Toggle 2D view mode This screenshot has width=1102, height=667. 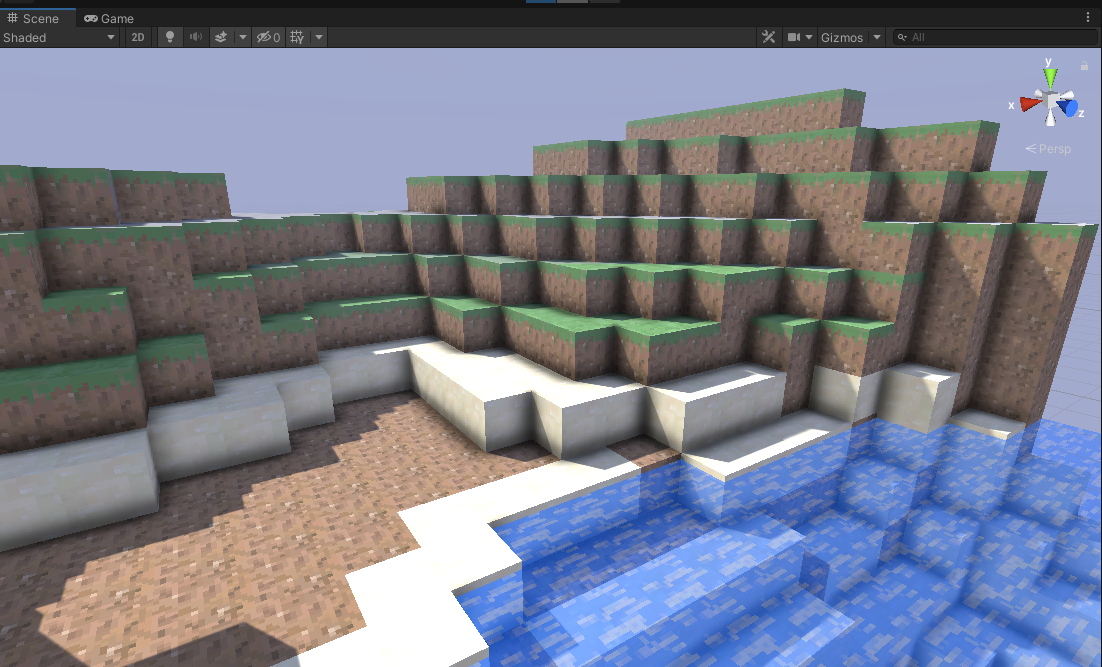click(138, 37)
